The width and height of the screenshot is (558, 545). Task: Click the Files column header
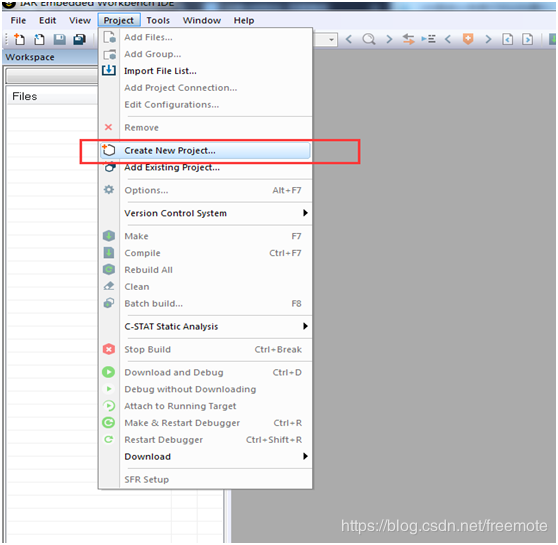pyautogui.click(x=52, y=96)
